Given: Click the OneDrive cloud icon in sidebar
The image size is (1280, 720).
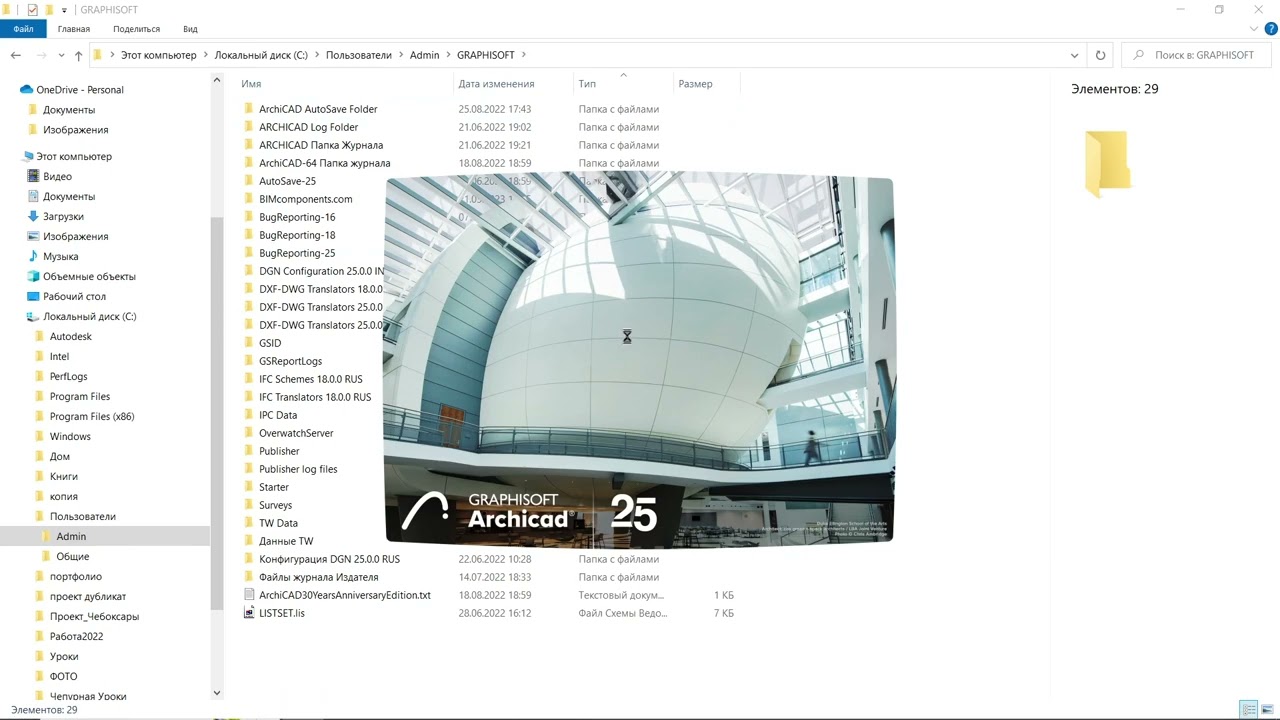Looking at the screenshot, I should 27,90.
